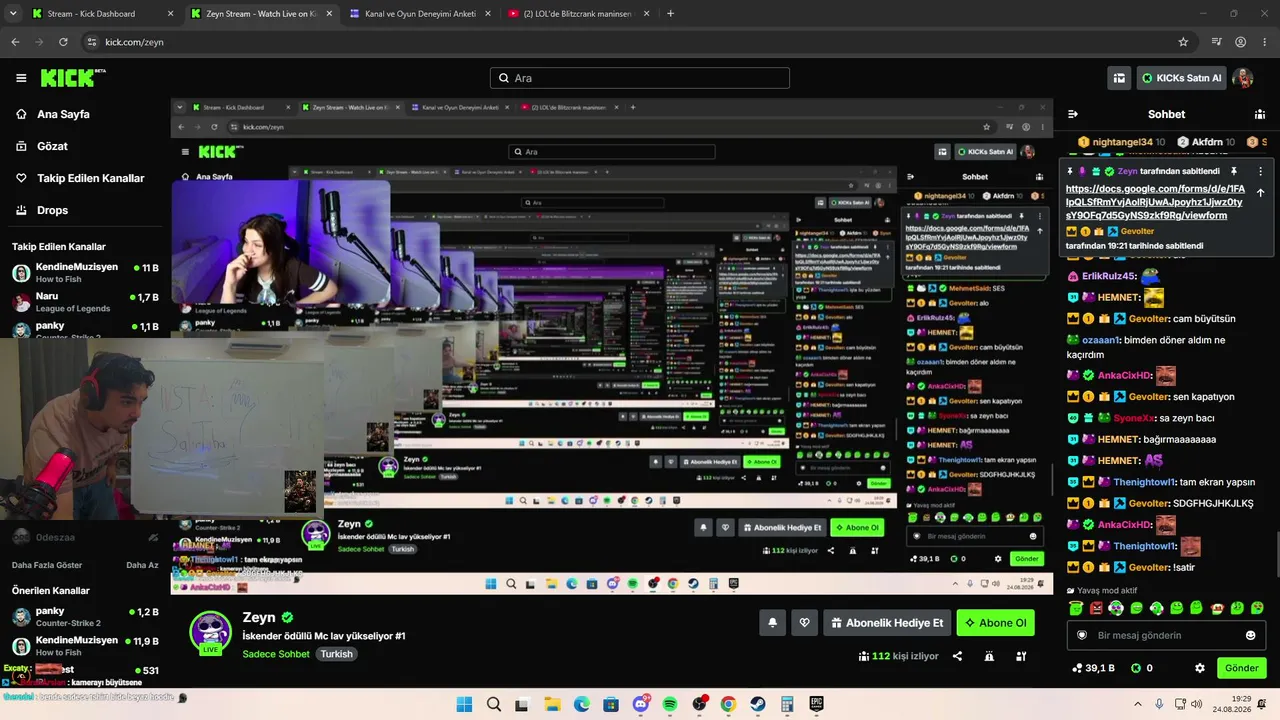Open the pinned Google Forms link
Viewport: 1280px width, 720px height.
point(1156,202)
